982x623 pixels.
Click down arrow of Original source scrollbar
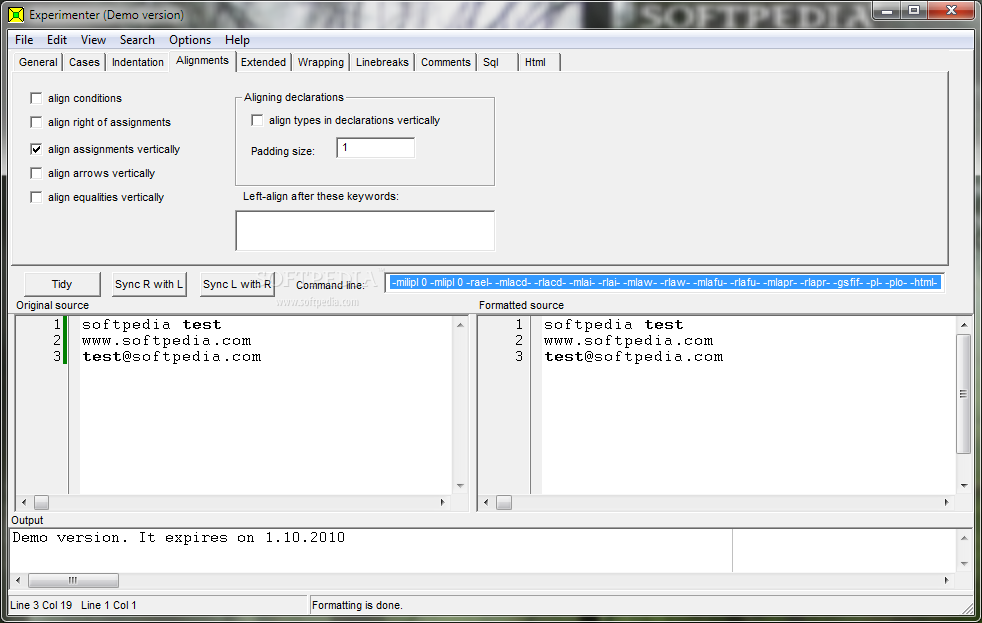point(460,486)
